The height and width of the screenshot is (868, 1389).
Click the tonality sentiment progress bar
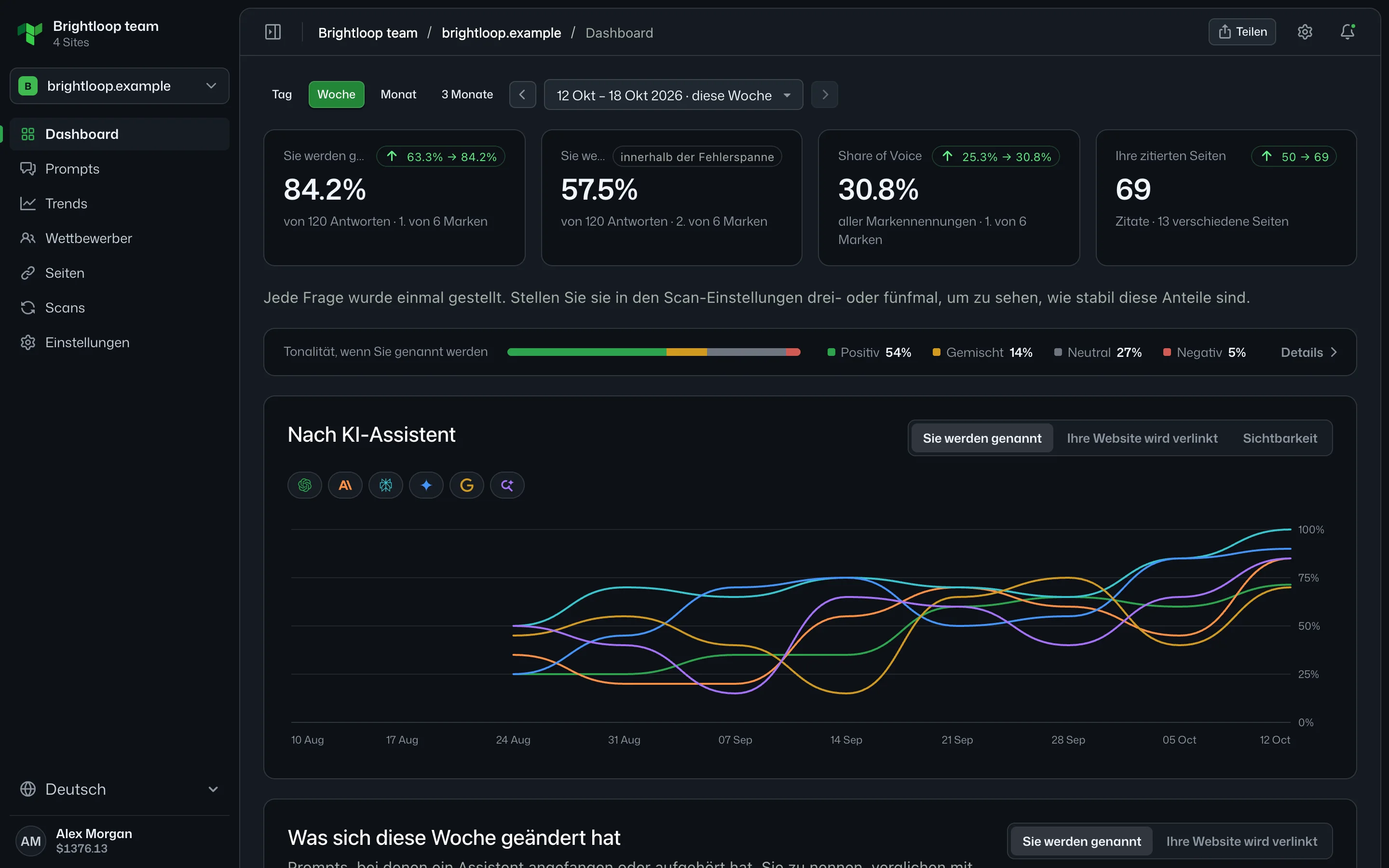tap(654, 352)
